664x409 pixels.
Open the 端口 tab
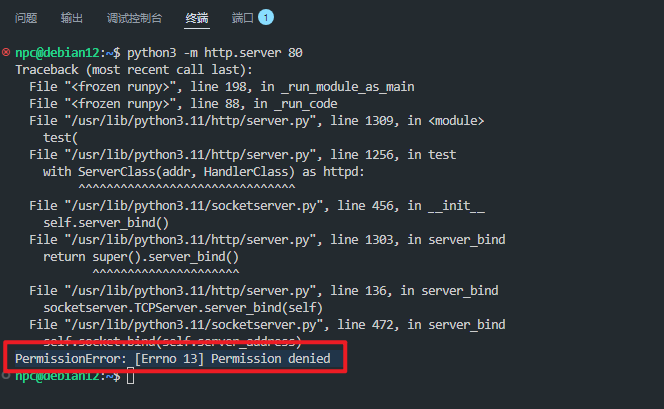click(243, 18)
